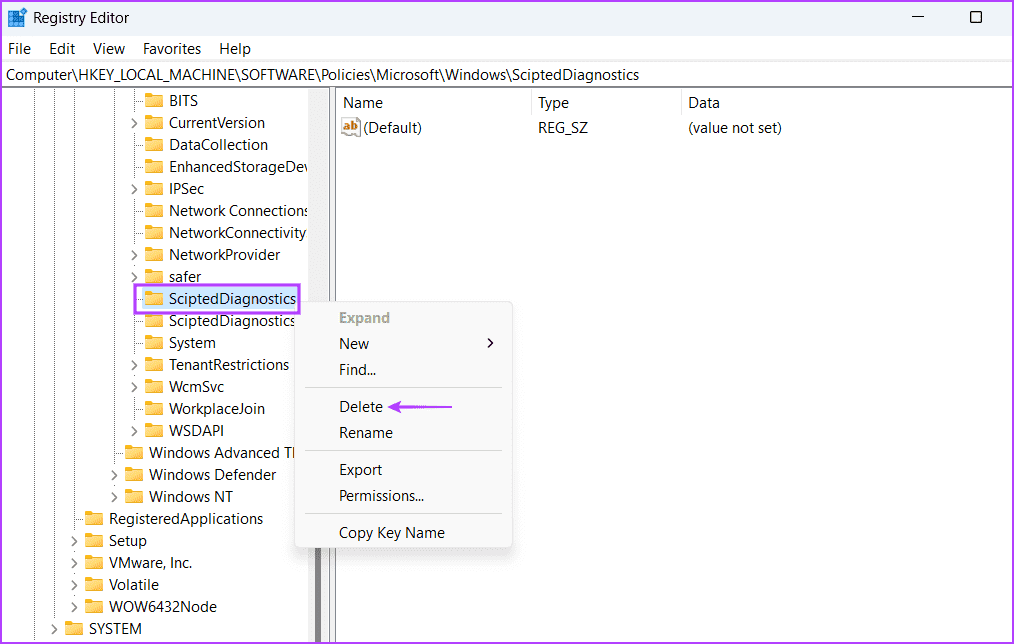Image resolution: width=1014 pixels, height=644 pixels.
Task: Click the registry path address bar
Action: click(506, 74)
